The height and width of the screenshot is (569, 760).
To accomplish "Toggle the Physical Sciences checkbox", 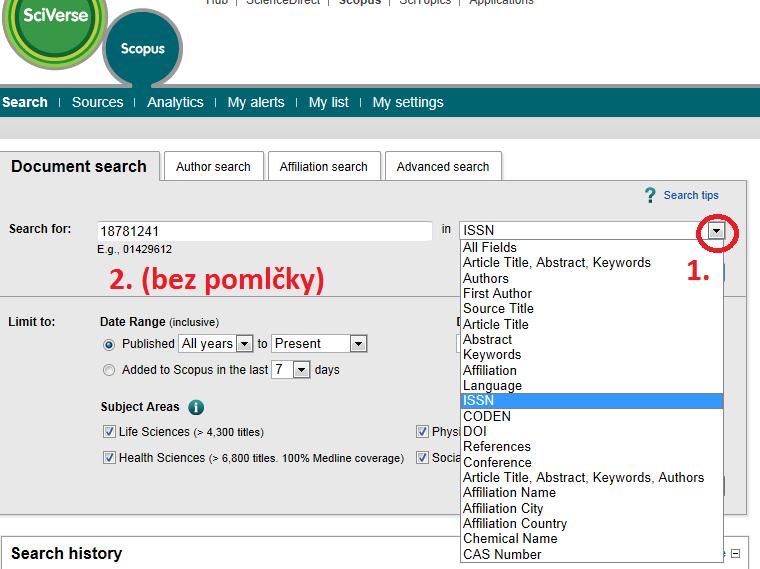I will point(422,431).
